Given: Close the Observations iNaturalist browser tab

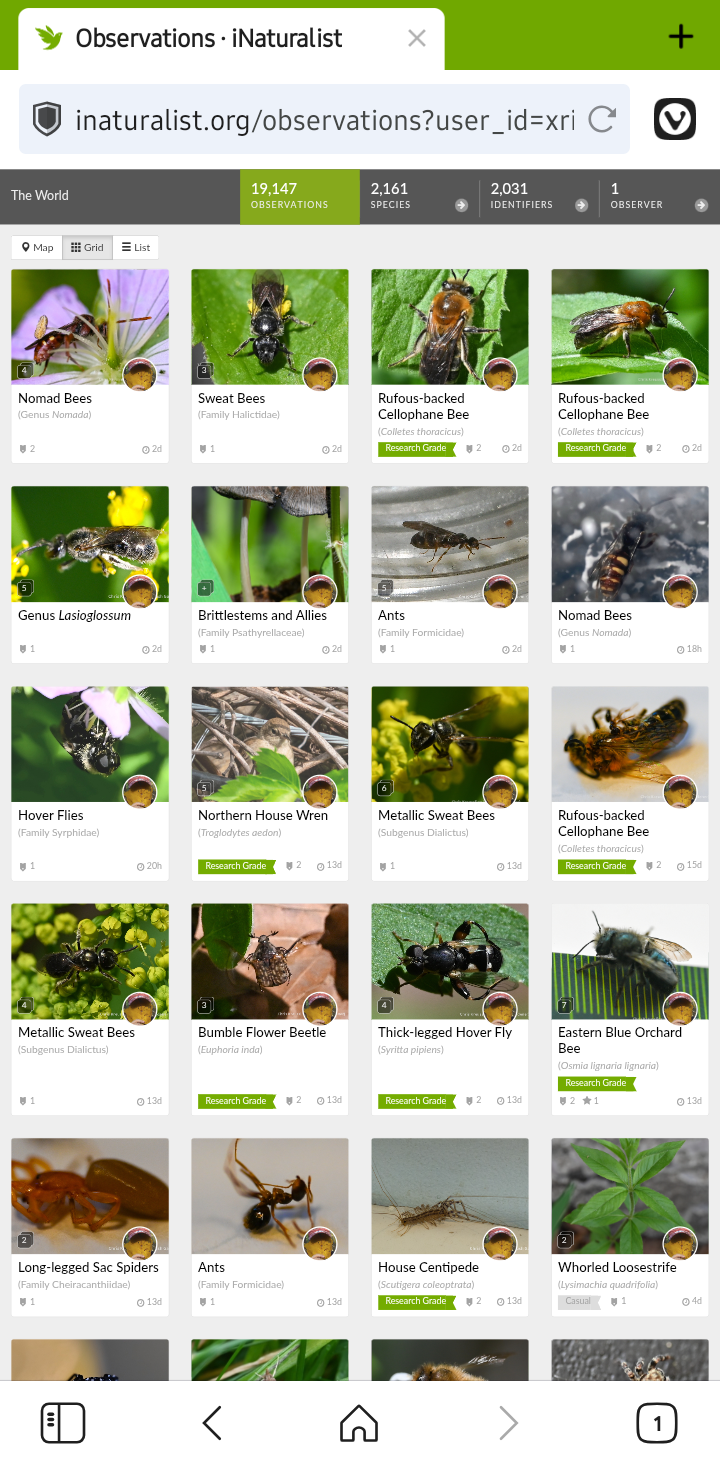Looking at the screenshot, I should [417, 38].
